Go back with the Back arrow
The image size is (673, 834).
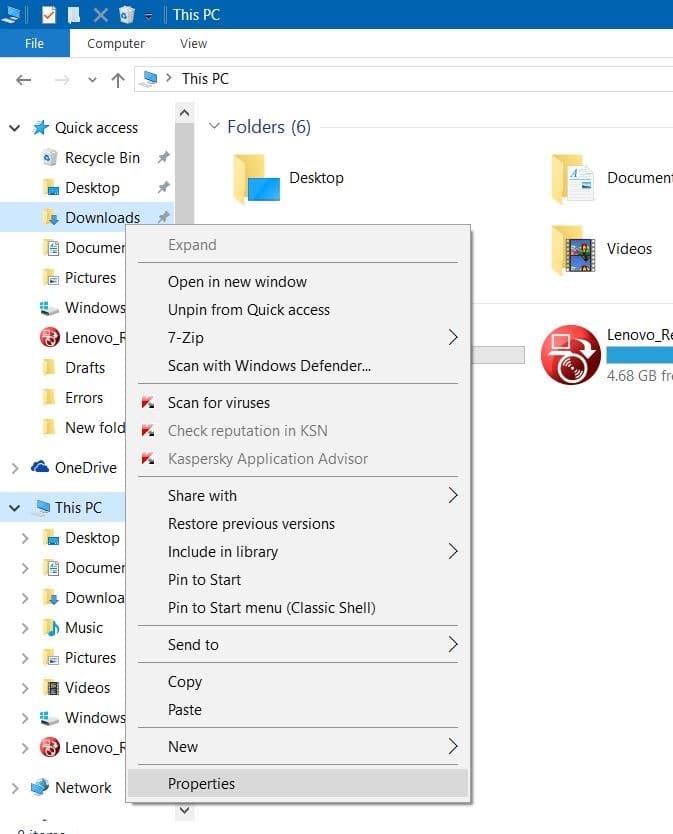coord(23,80)
